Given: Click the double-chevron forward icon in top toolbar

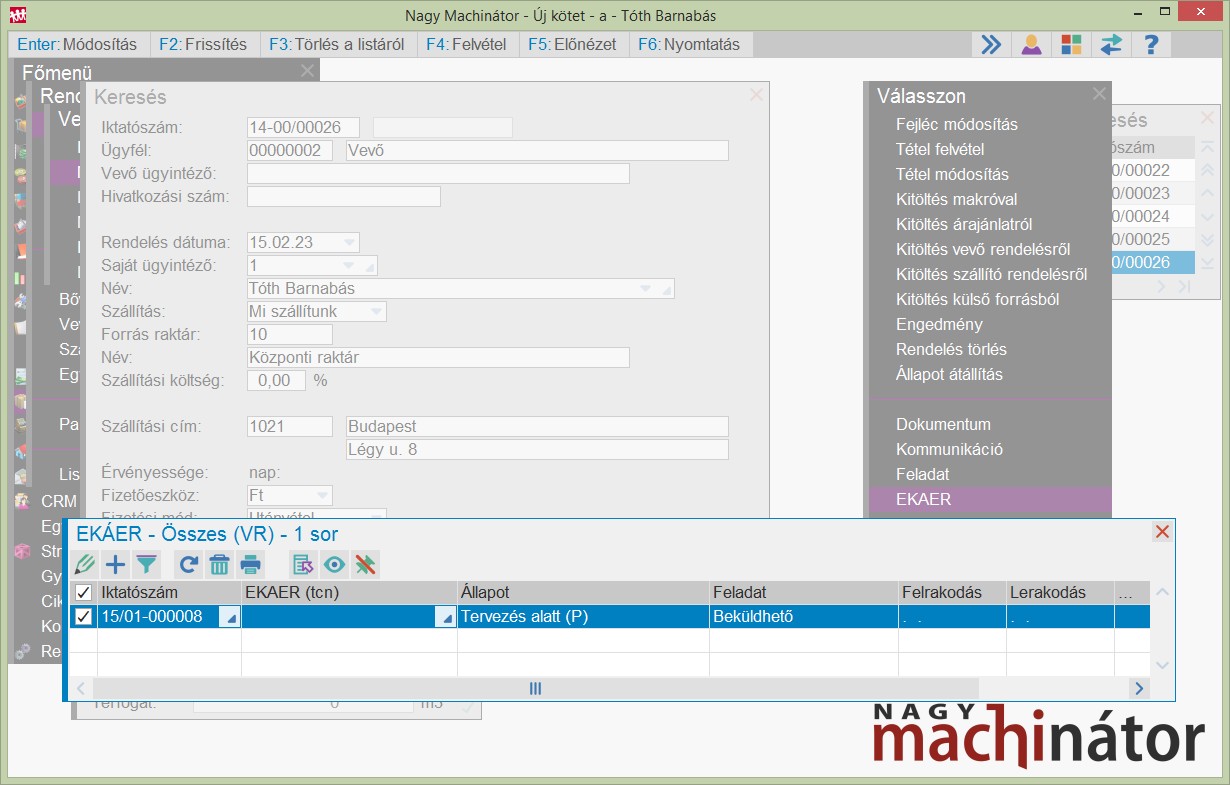Looking at the screenshot, I should tap(991, 44).
